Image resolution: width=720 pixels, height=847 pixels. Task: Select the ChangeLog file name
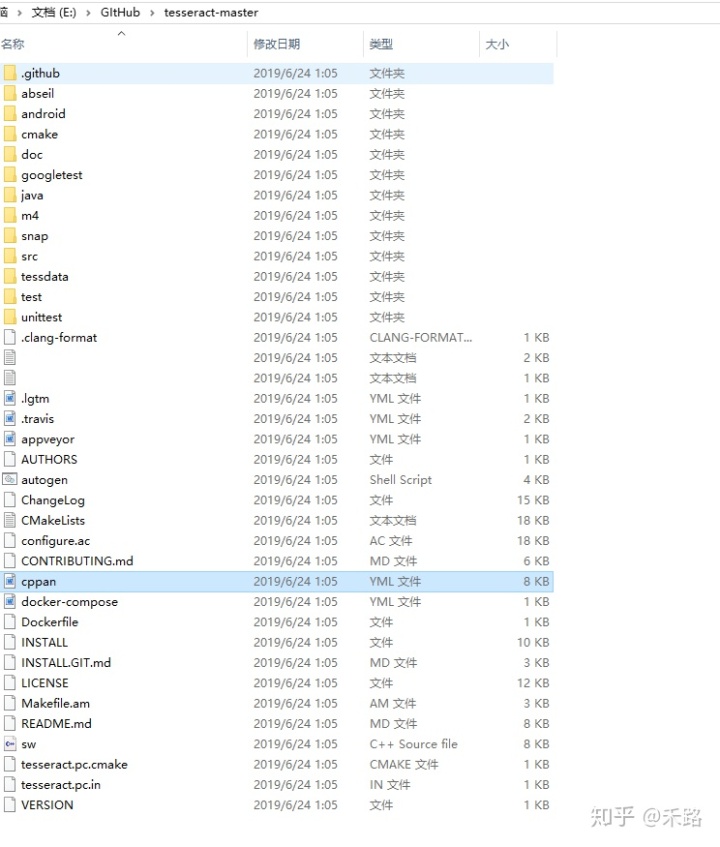pyautogui.click(x=53, y=500)
